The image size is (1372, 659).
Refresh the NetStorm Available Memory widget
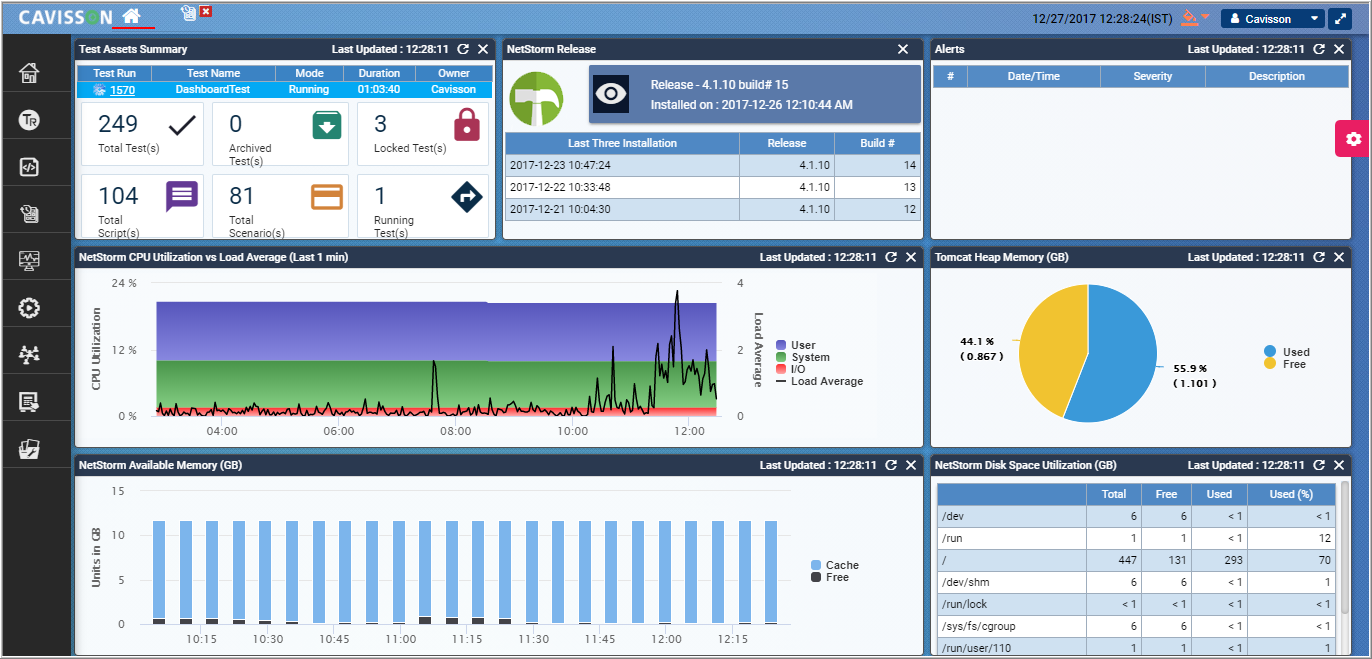pyautogui.click(x=891, y=465)
